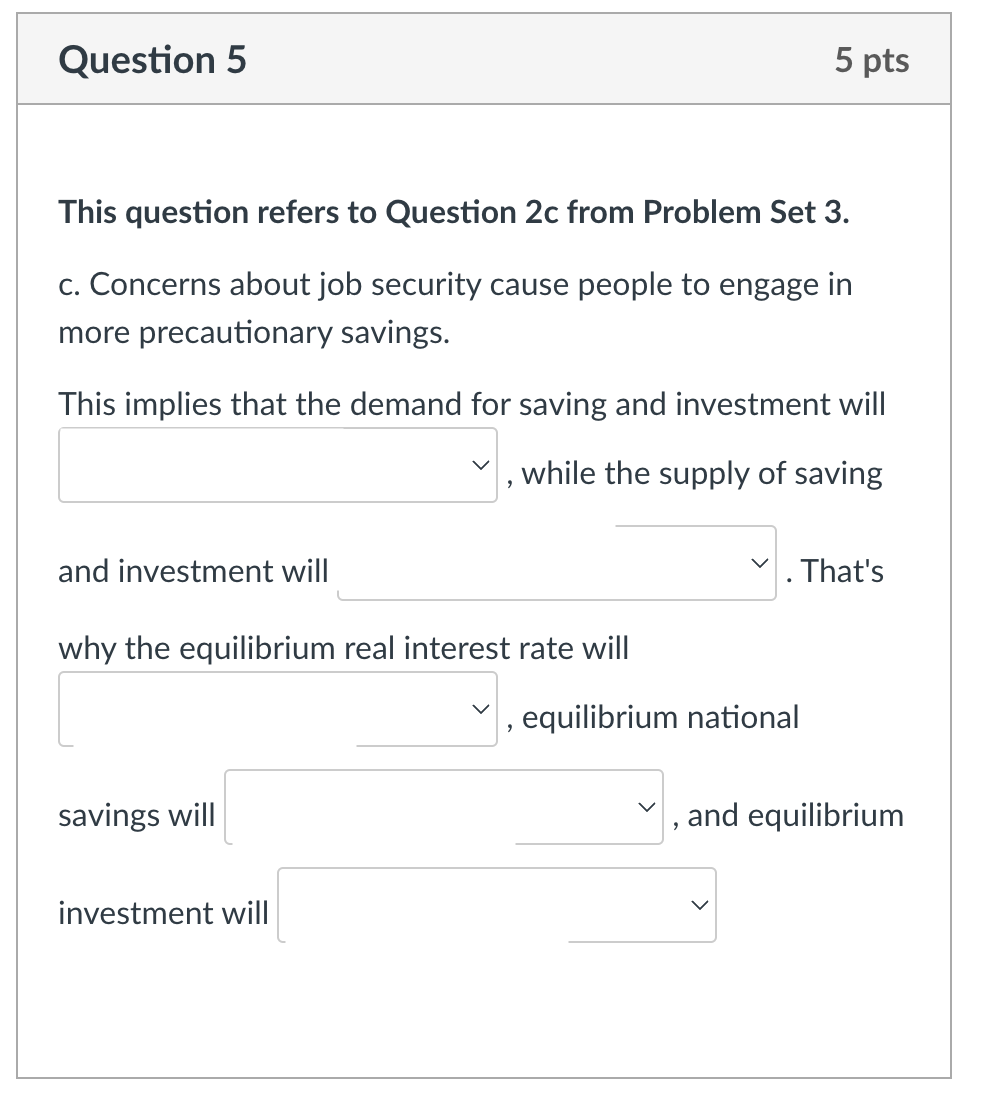Click the arrow inside the top-left answer box
Image resolution: width=982 pixels, height=1094 pixels.
480,463
